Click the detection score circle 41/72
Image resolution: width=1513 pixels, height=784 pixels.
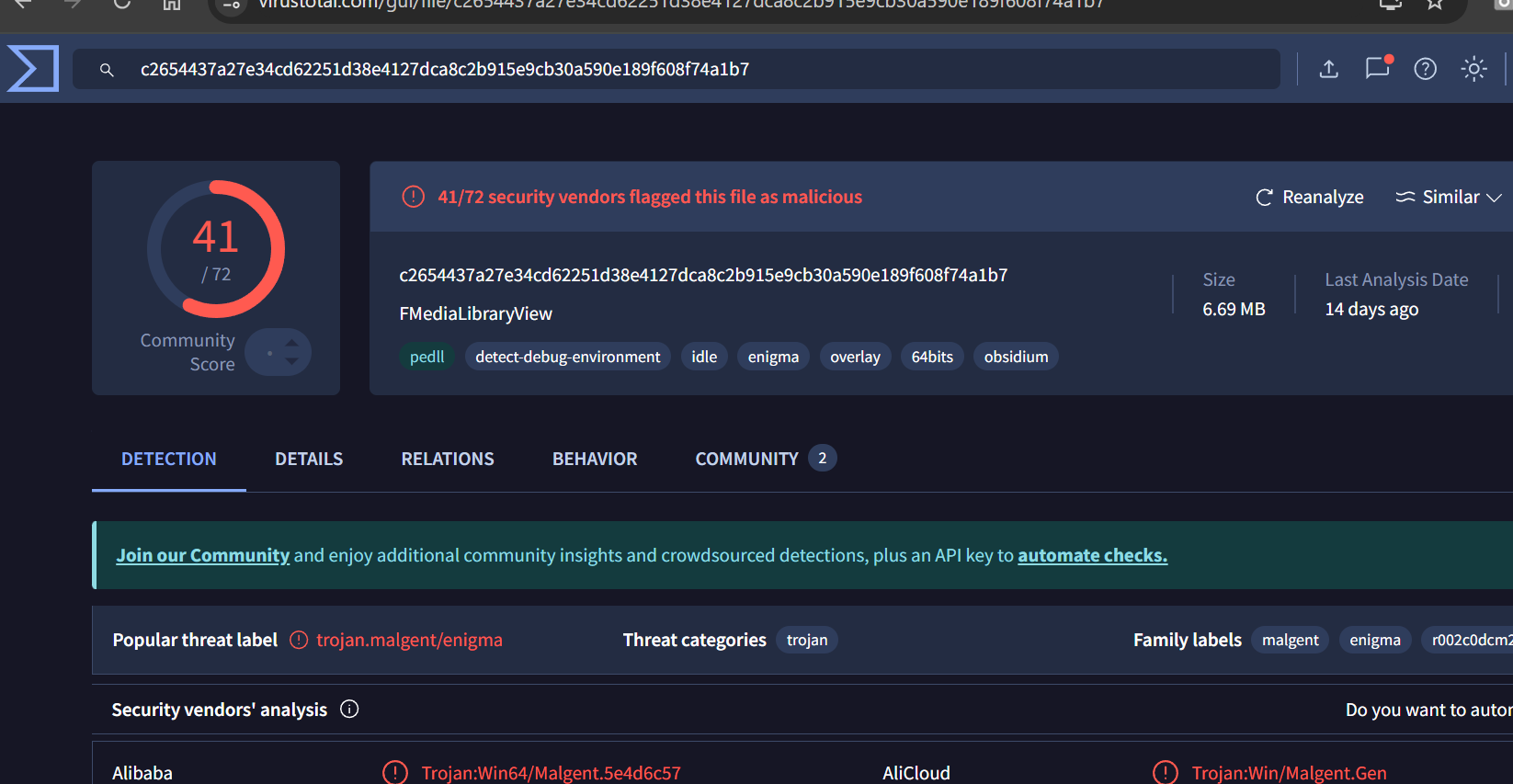point(216,249)
